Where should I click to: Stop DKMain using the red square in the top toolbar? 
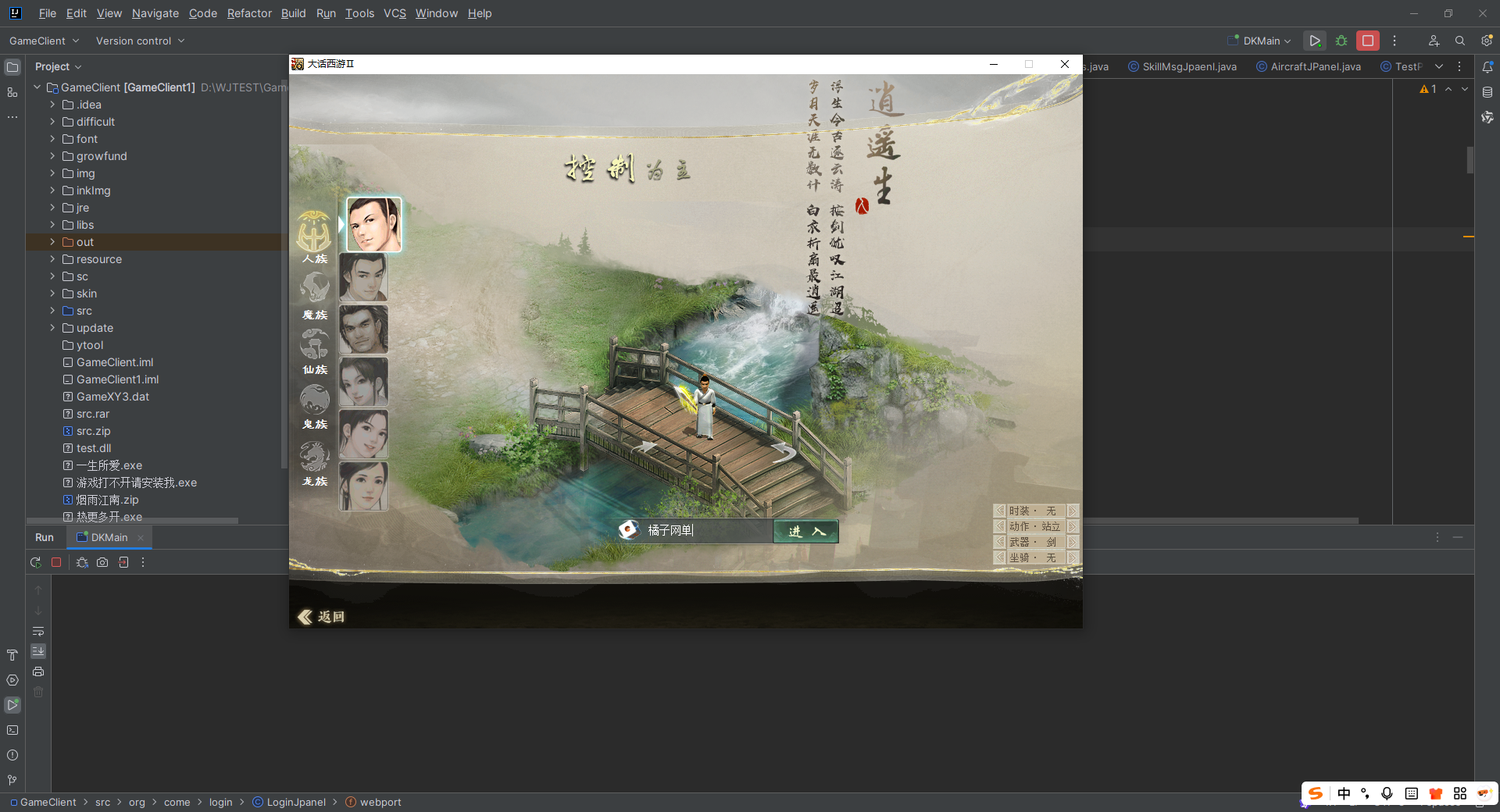(1368, 41)
